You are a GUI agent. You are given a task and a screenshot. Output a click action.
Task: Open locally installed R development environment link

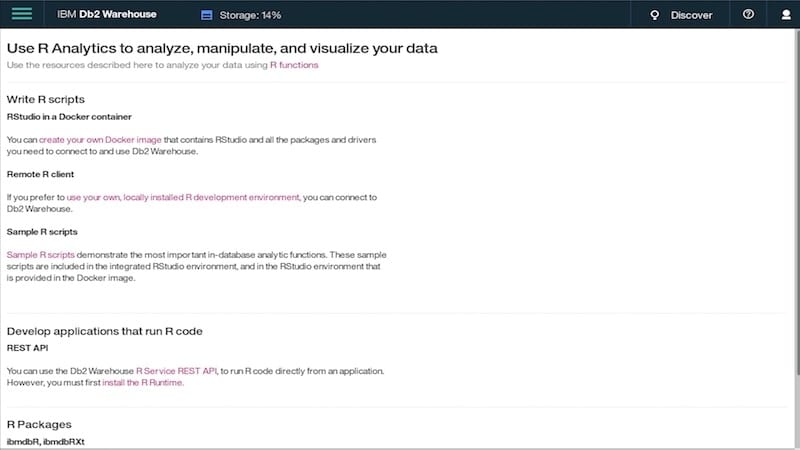(183, 197)
